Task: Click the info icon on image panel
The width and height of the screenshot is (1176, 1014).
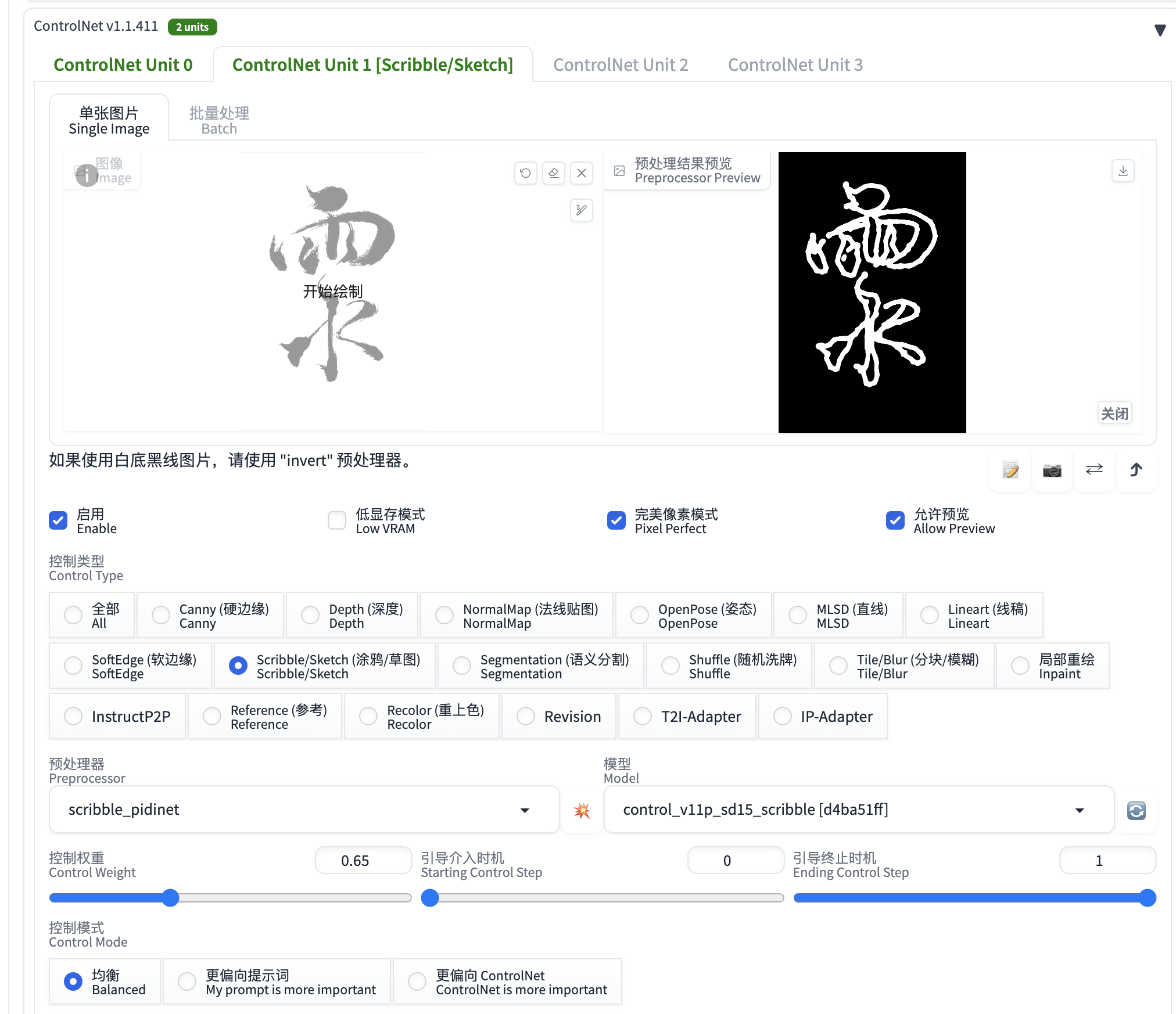Action: (x=87, y=175)
